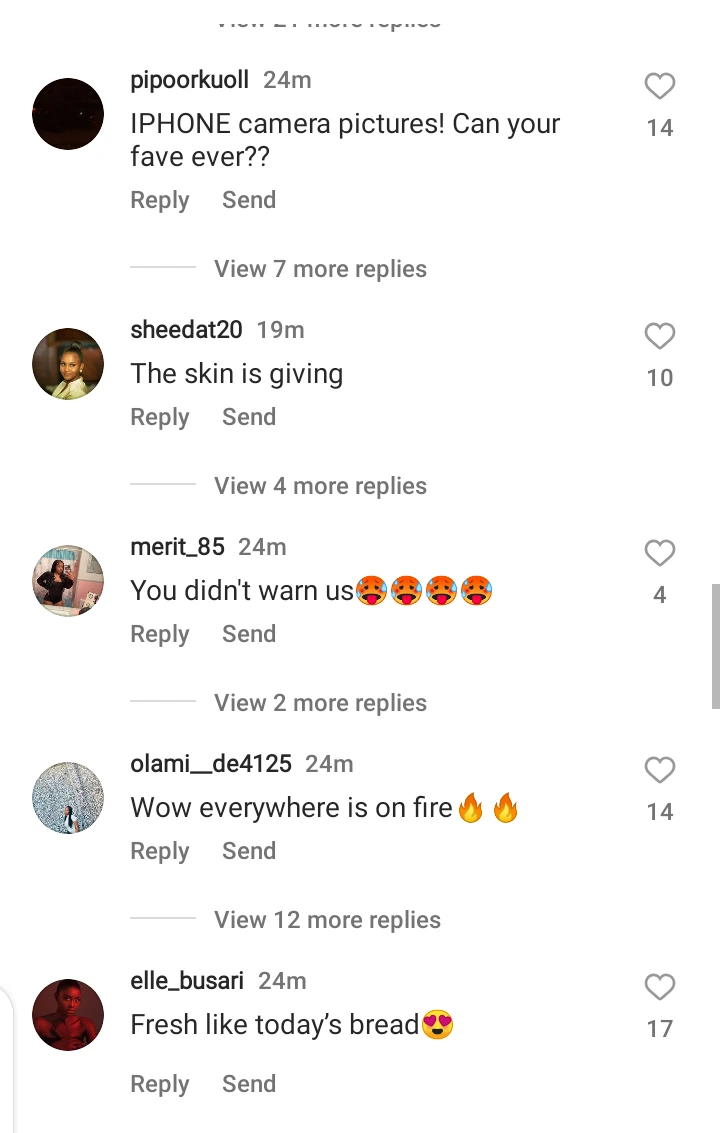Screen dimensions: 720x1133
Task: Heart olami__de4125's fire comment
Action: [659, 771]
